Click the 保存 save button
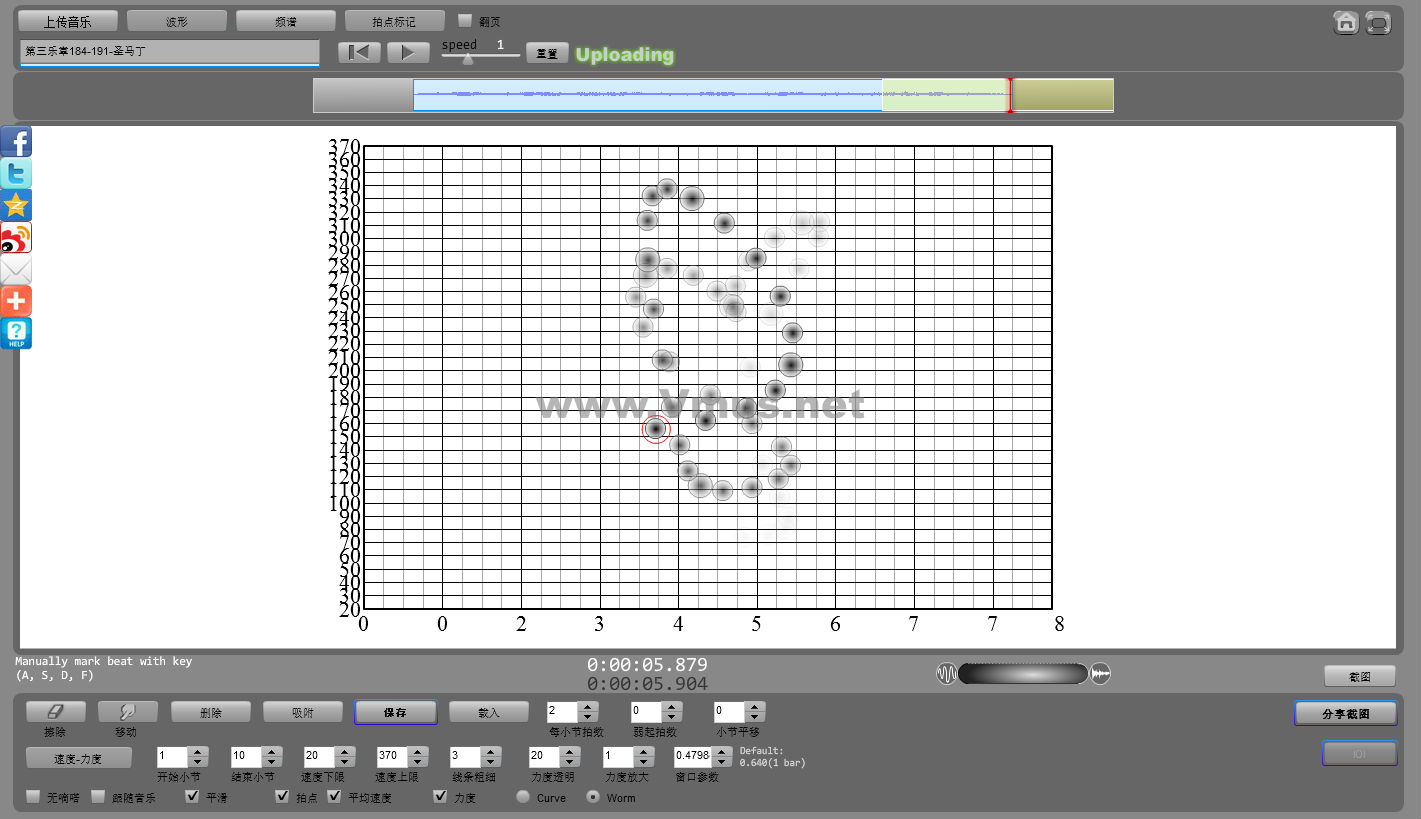The width and height of the screenshot is (1421, 819). pos(395,712)
